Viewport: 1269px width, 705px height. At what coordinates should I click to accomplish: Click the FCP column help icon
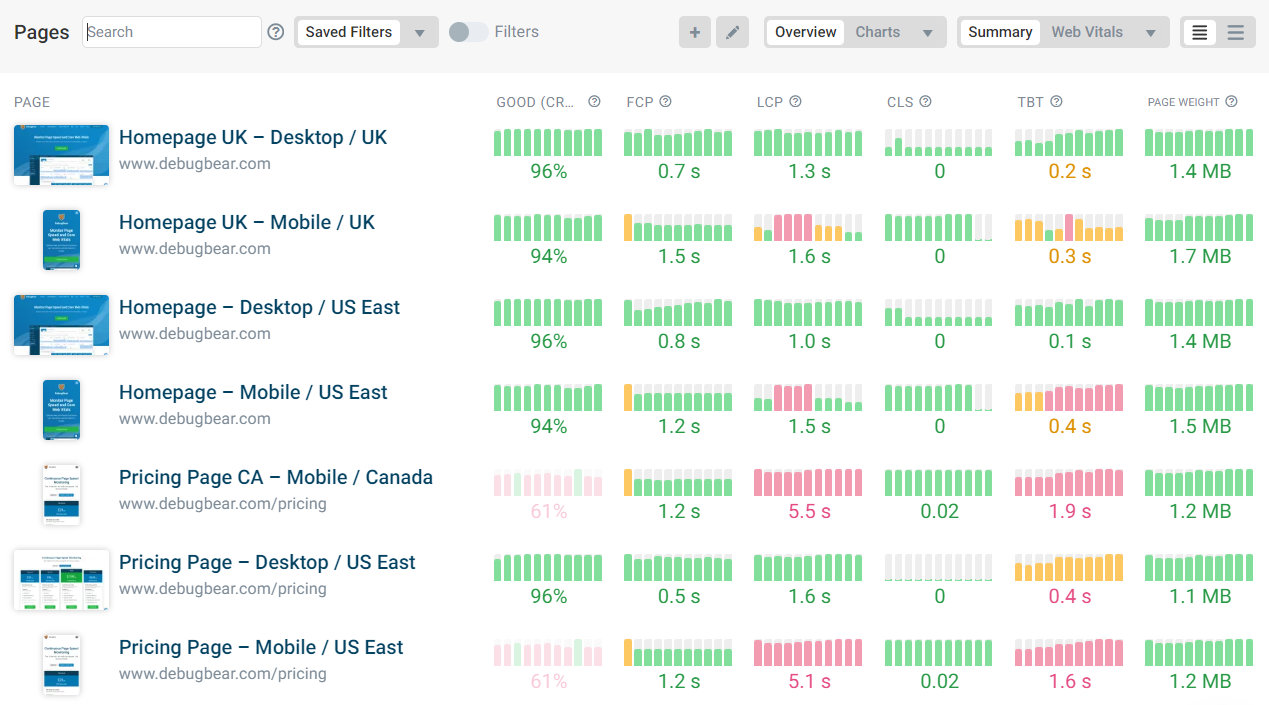tap(665, 101)
